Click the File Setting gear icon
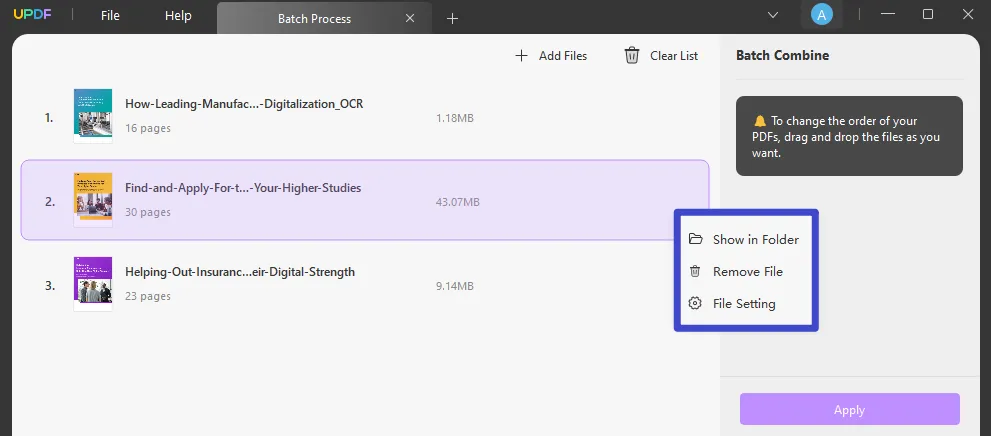Screen dimensions: 991x436 tap(695, 304)
